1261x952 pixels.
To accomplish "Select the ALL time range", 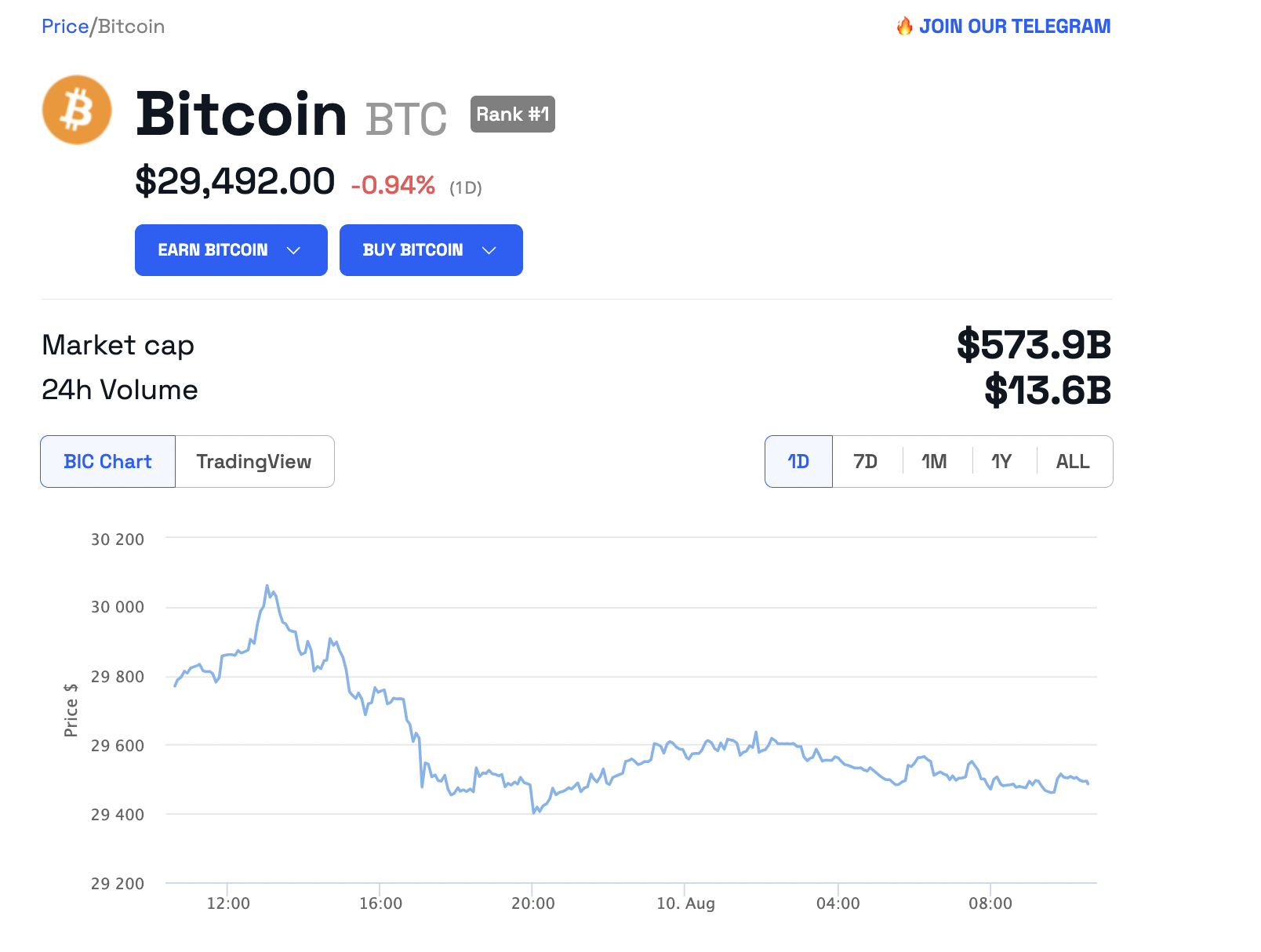I will click(1073, 462).
